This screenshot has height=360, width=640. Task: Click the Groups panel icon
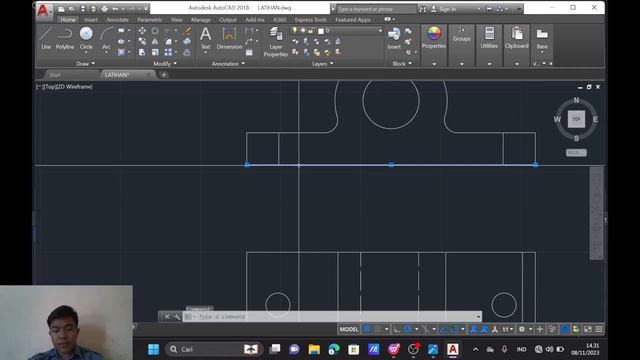coord(462,33)
